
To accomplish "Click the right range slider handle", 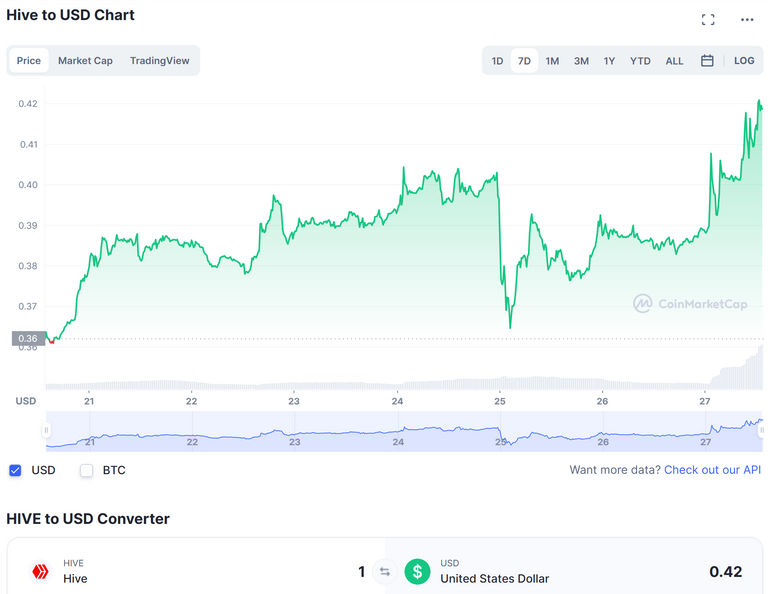I will [762, 430].
